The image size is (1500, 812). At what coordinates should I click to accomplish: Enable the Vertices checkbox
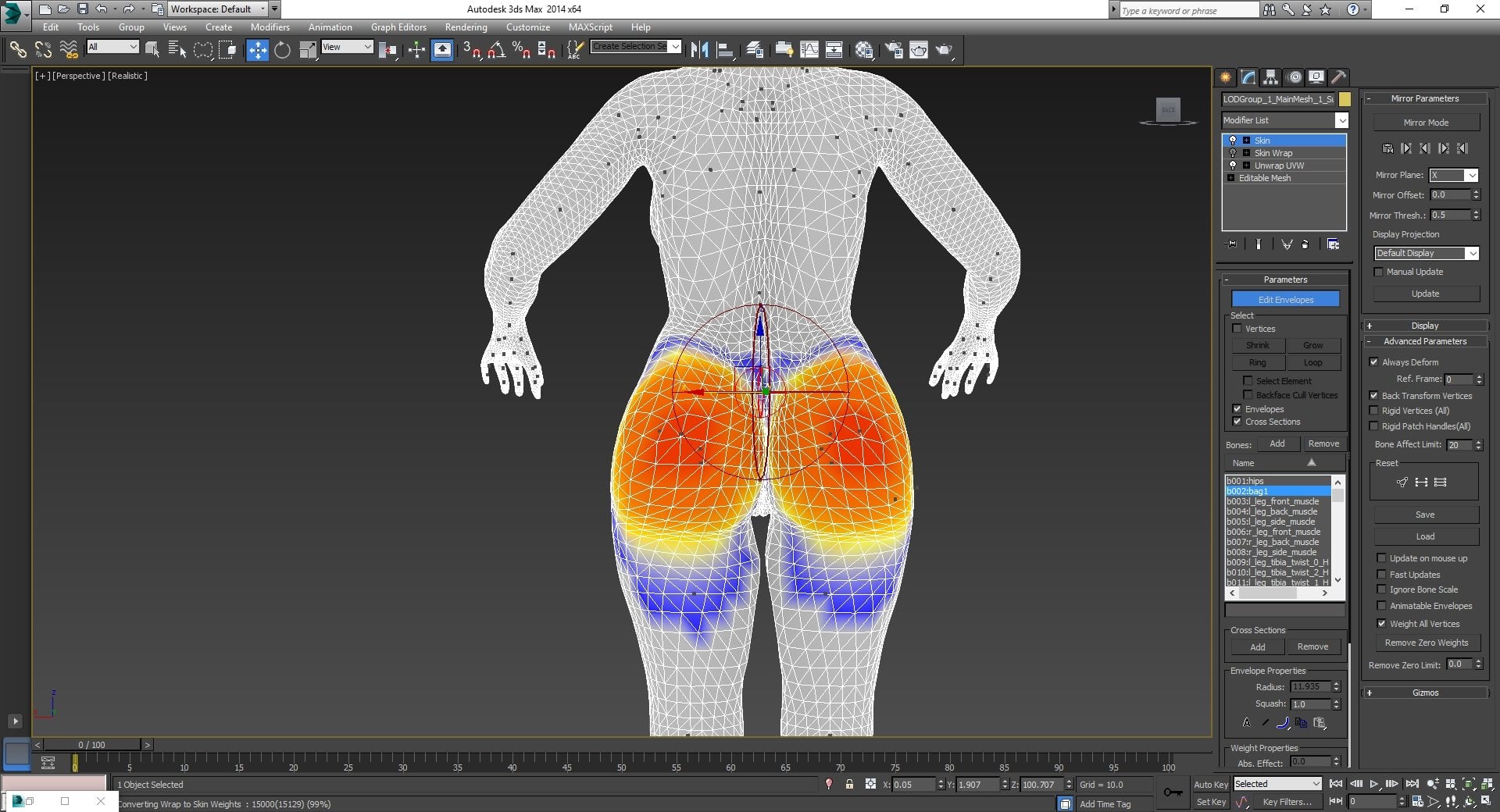1237,329
